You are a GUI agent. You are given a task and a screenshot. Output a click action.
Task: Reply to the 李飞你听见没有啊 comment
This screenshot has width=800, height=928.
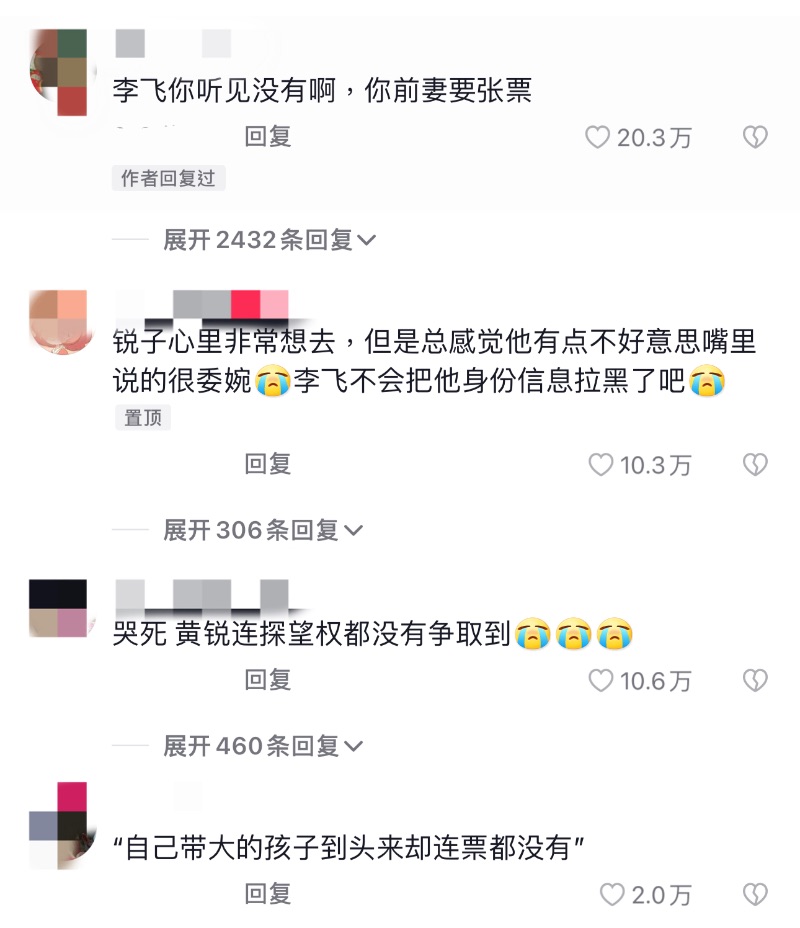click(268, 137)
